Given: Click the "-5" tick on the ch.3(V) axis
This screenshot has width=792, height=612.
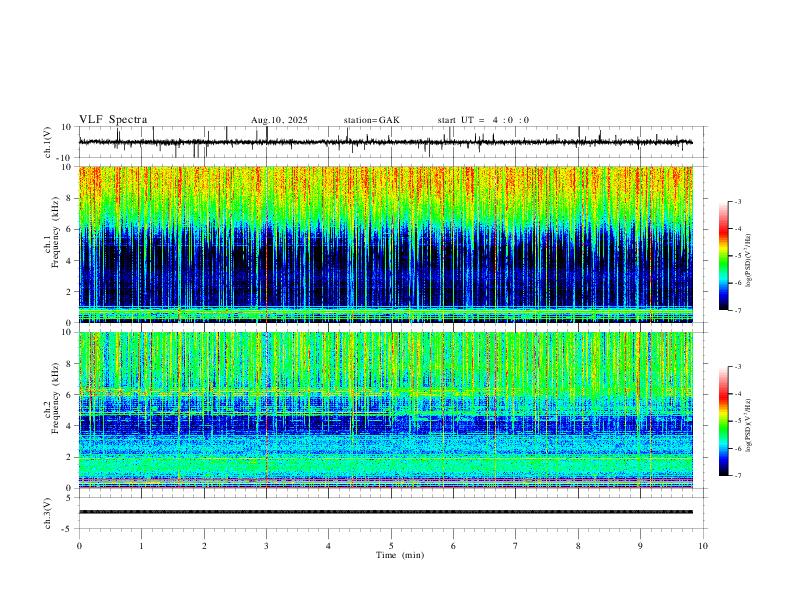Looking at the screenshot, I should [x=68, y=529].
